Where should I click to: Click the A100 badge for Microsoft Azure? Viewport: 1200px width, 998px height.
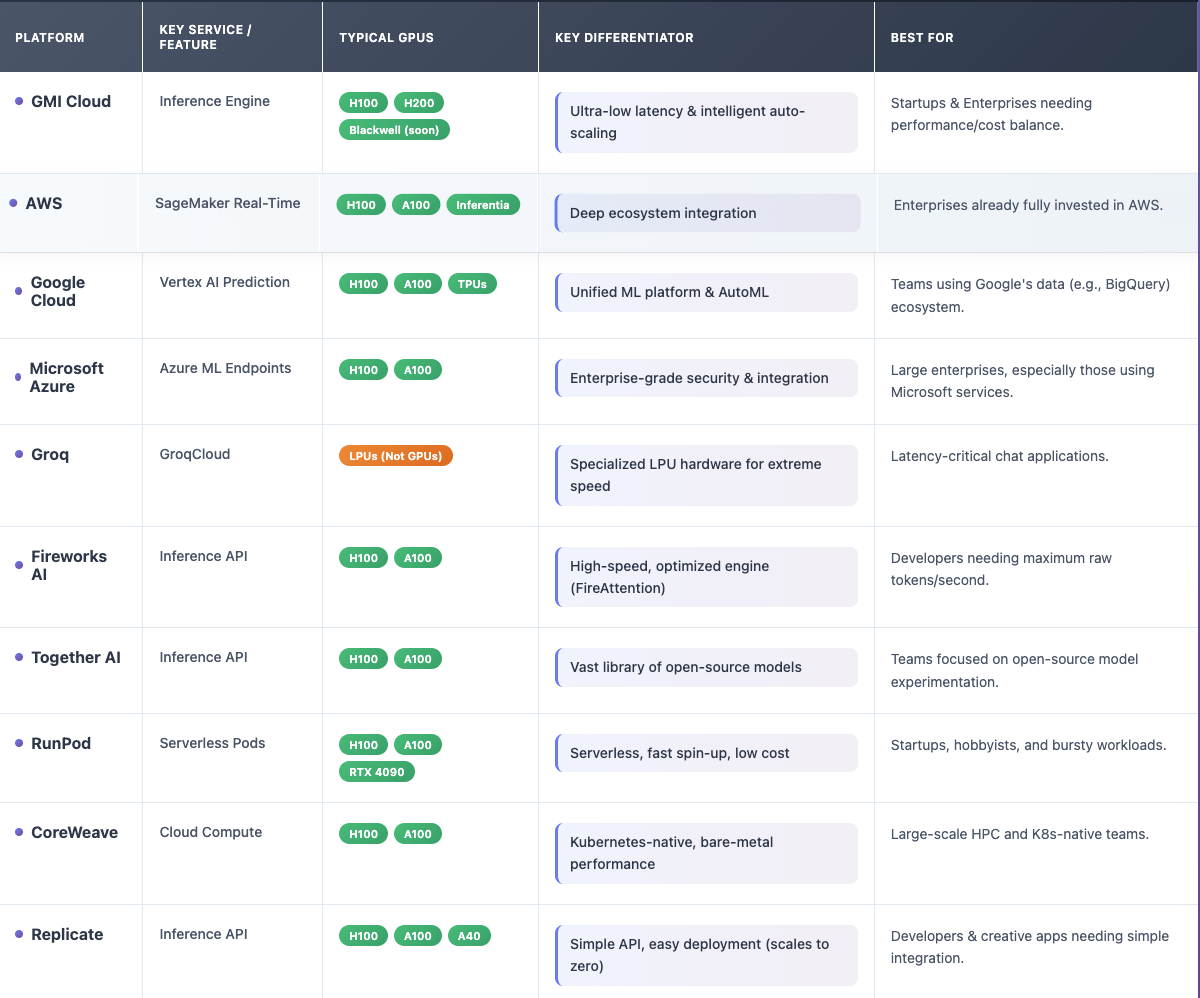coord(418,369)
